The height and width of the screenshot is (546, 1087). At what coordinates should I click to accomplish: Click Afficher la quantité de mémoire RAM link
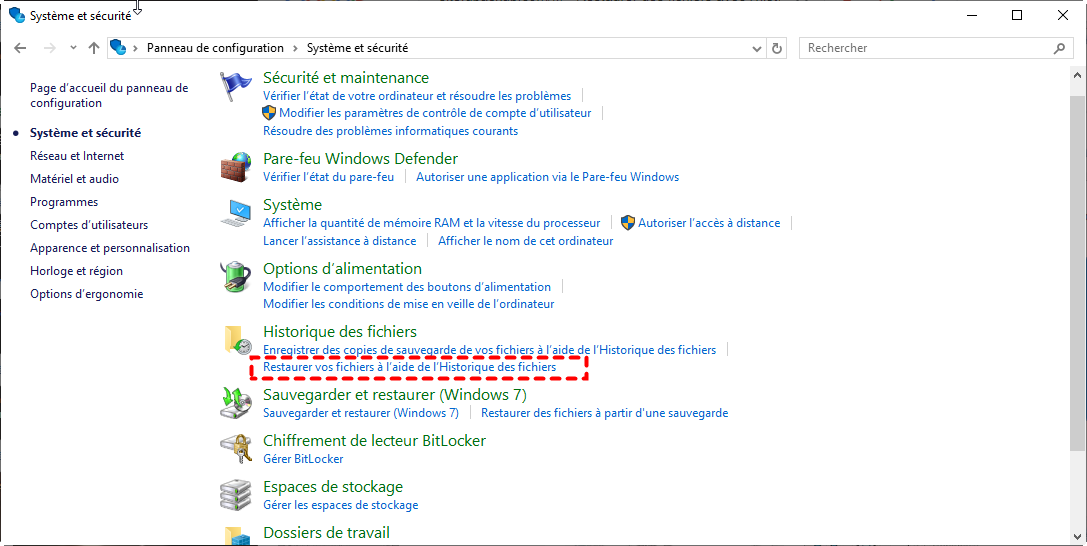(x=431, y=223)
